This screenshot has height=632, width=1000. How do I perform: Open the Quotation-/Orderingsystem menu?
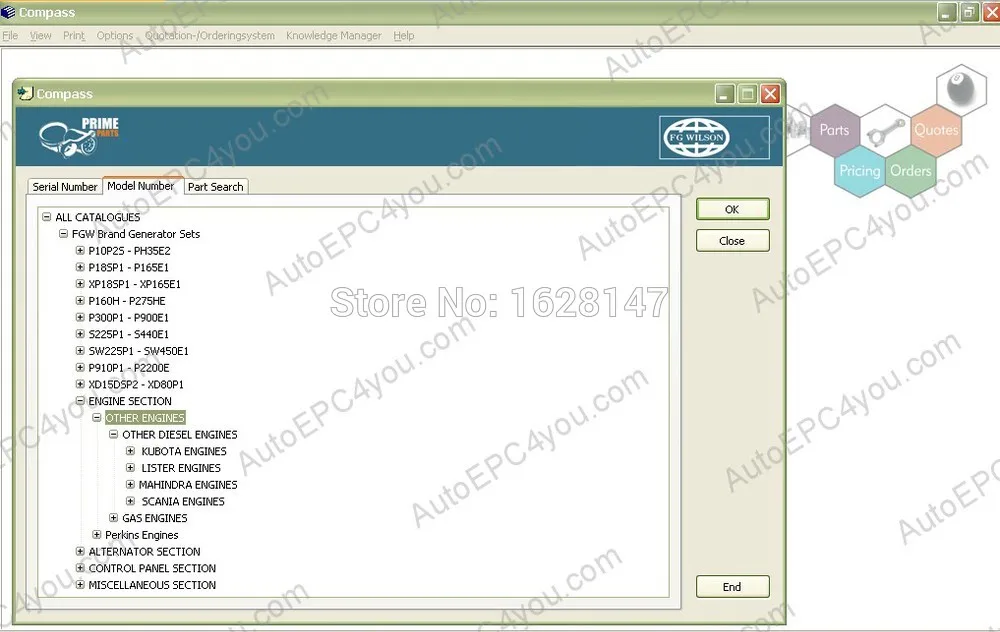(x=210, y=36)
